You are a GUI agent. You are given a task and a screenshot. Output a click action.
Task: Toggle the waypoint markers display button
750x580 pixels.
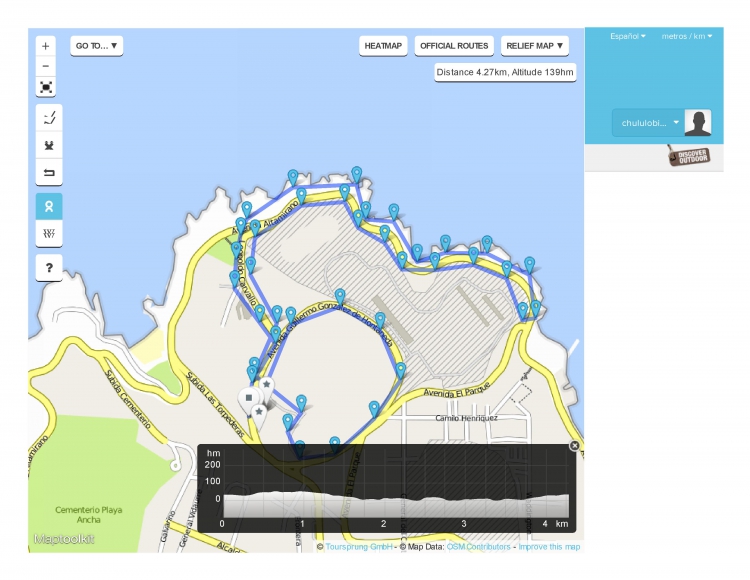click(48, 205)
